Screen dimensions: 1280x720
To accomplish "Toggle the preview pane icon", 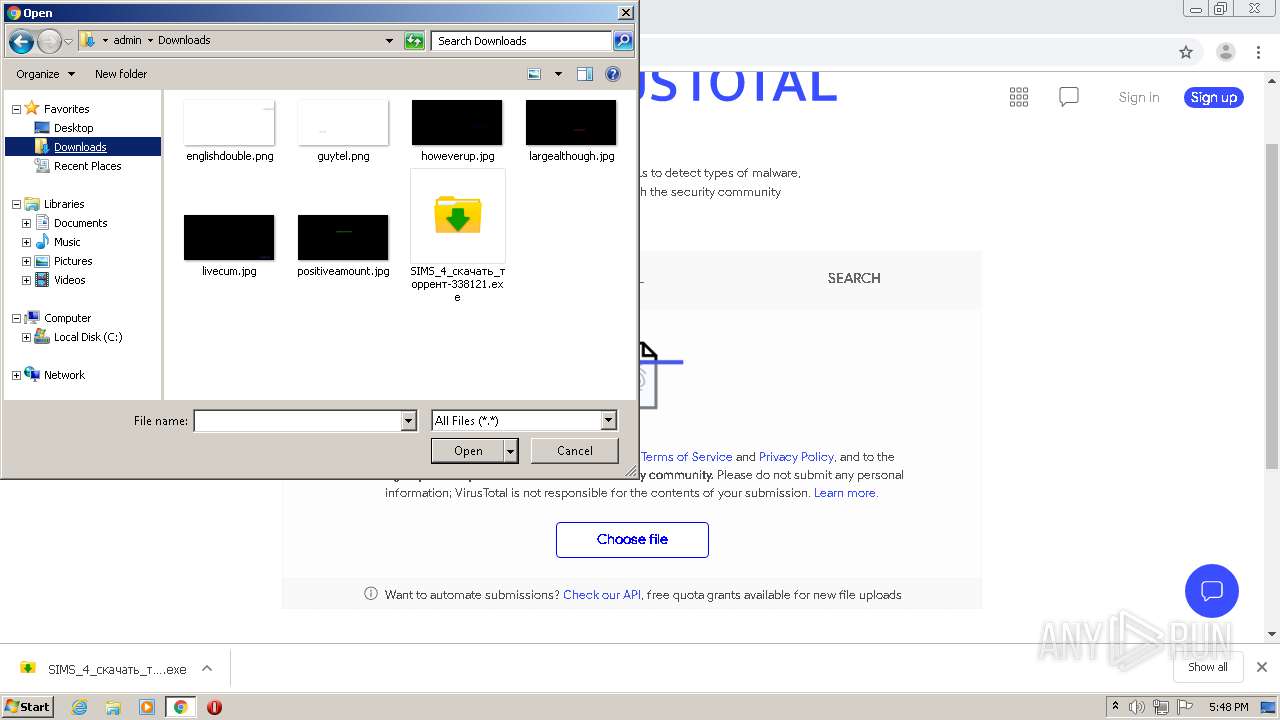I will [x=585, y=74].
